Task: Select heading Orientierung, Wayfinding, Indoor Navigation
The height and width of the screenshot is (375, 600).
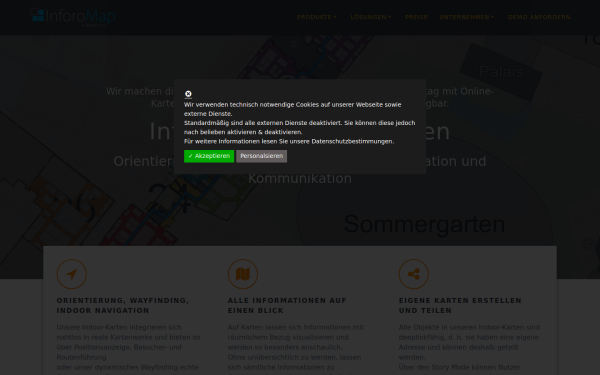Action: (123, 305)
